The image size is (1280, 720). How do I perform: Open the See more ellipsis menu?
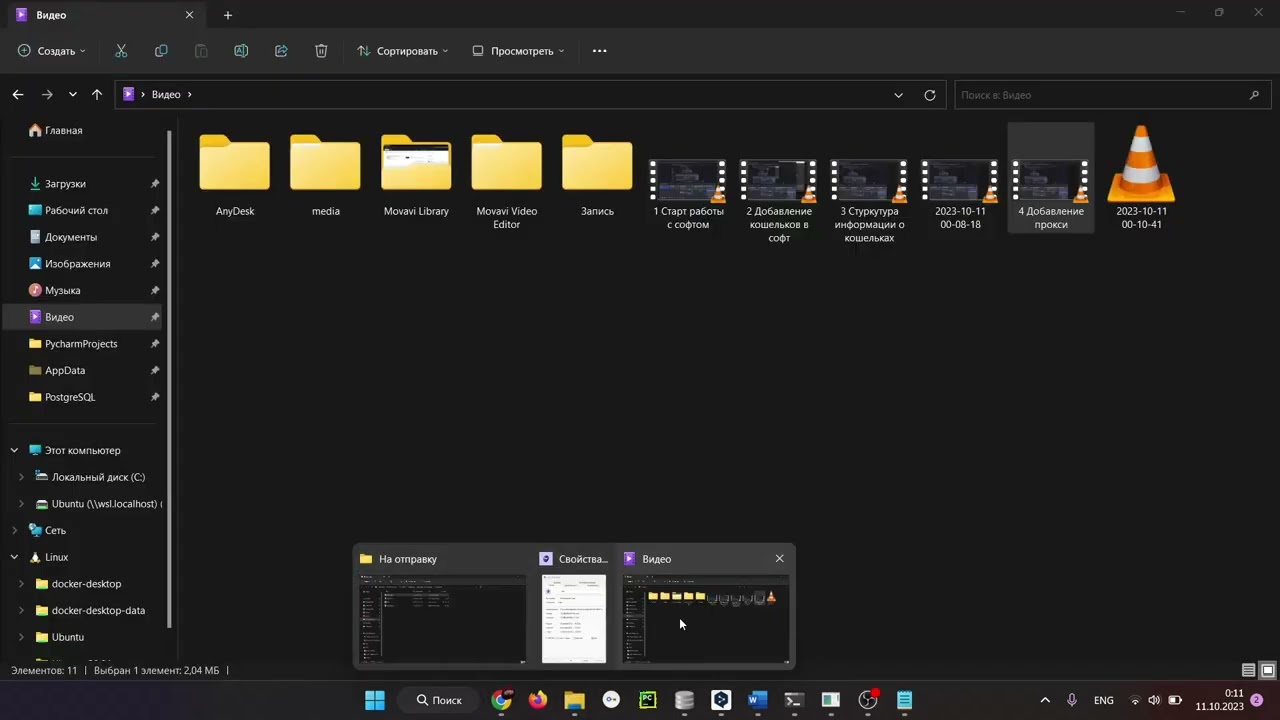[600, 51]
